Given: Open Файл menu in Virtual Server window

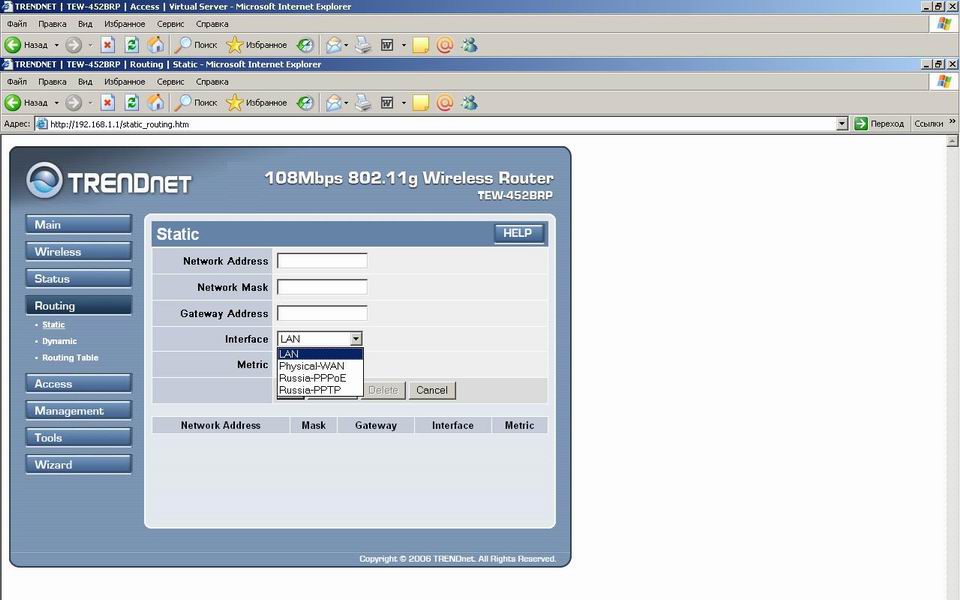Looking at the screenshot, I should tap(17, 24).
